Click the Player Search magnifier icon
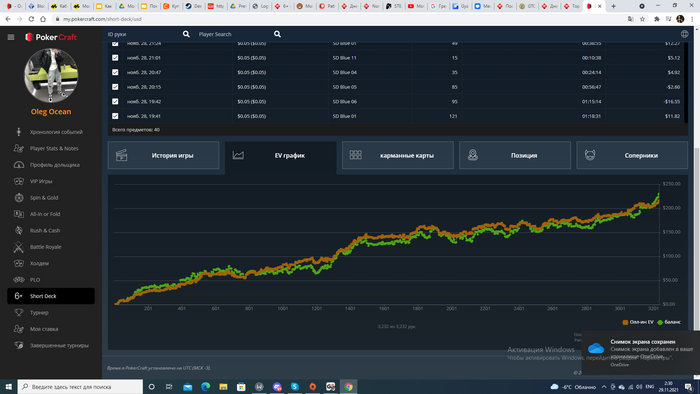 [x=277, y=34]
